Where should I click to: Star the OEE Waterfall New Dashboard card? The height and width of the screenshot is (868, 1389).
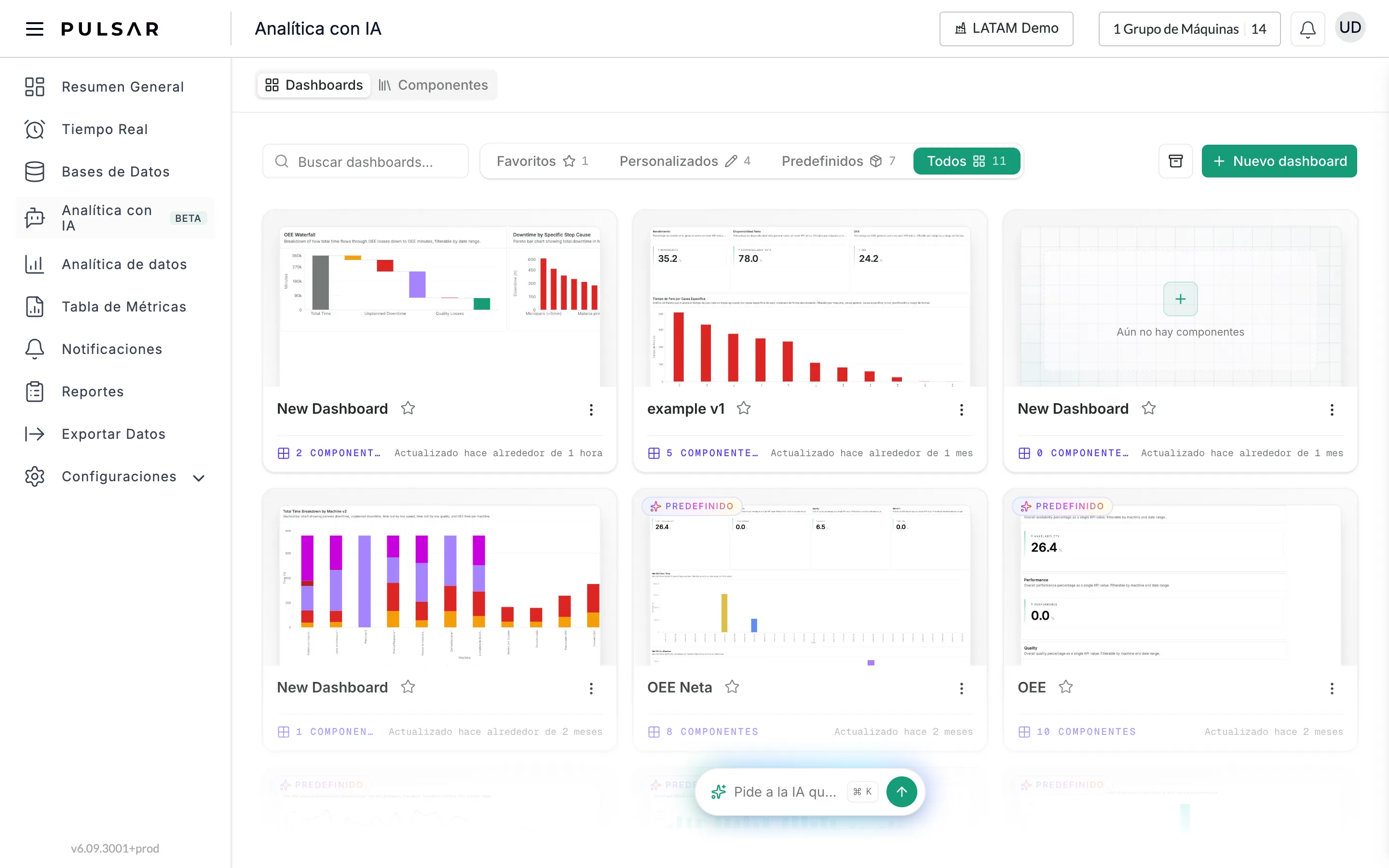(x=408, y=408)
